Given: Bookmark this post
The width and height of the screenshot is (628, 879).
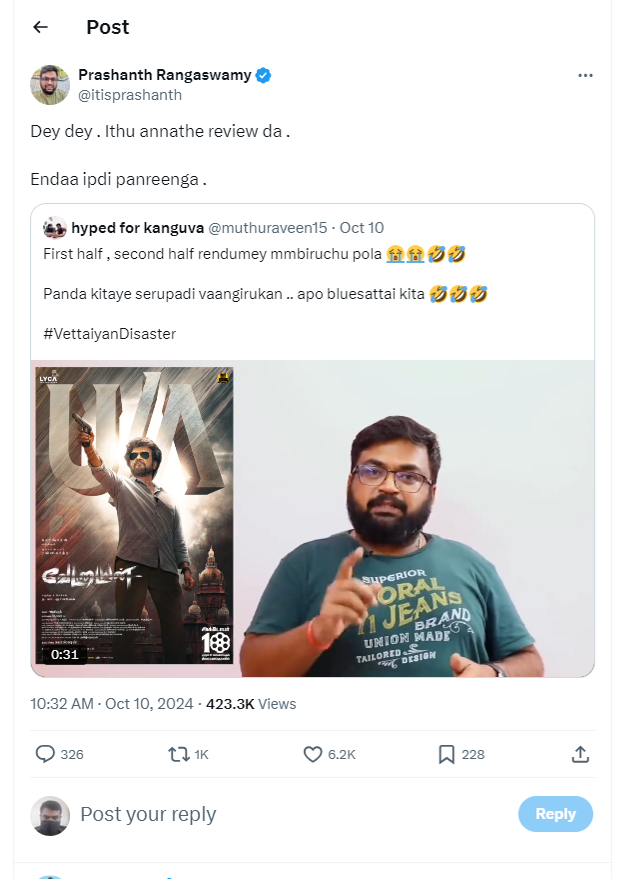Looking at the screenshot, I should pos(446,754).
